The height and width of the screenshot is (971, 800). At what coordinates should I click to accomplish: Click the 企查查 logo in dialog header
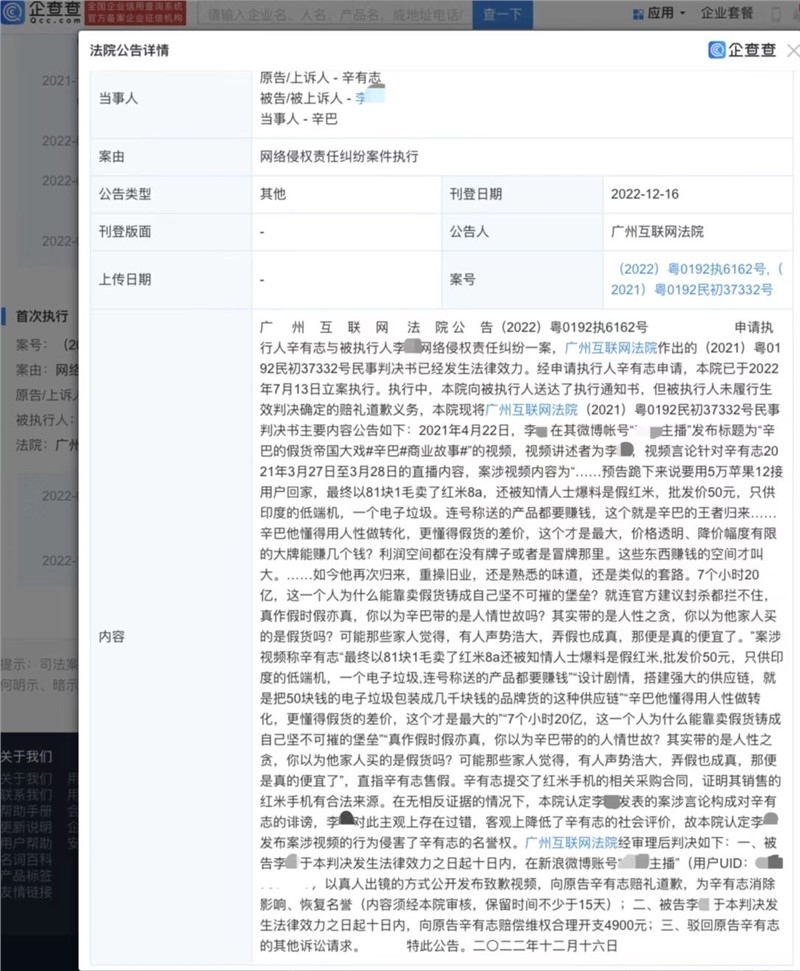(x=742, y=50)
